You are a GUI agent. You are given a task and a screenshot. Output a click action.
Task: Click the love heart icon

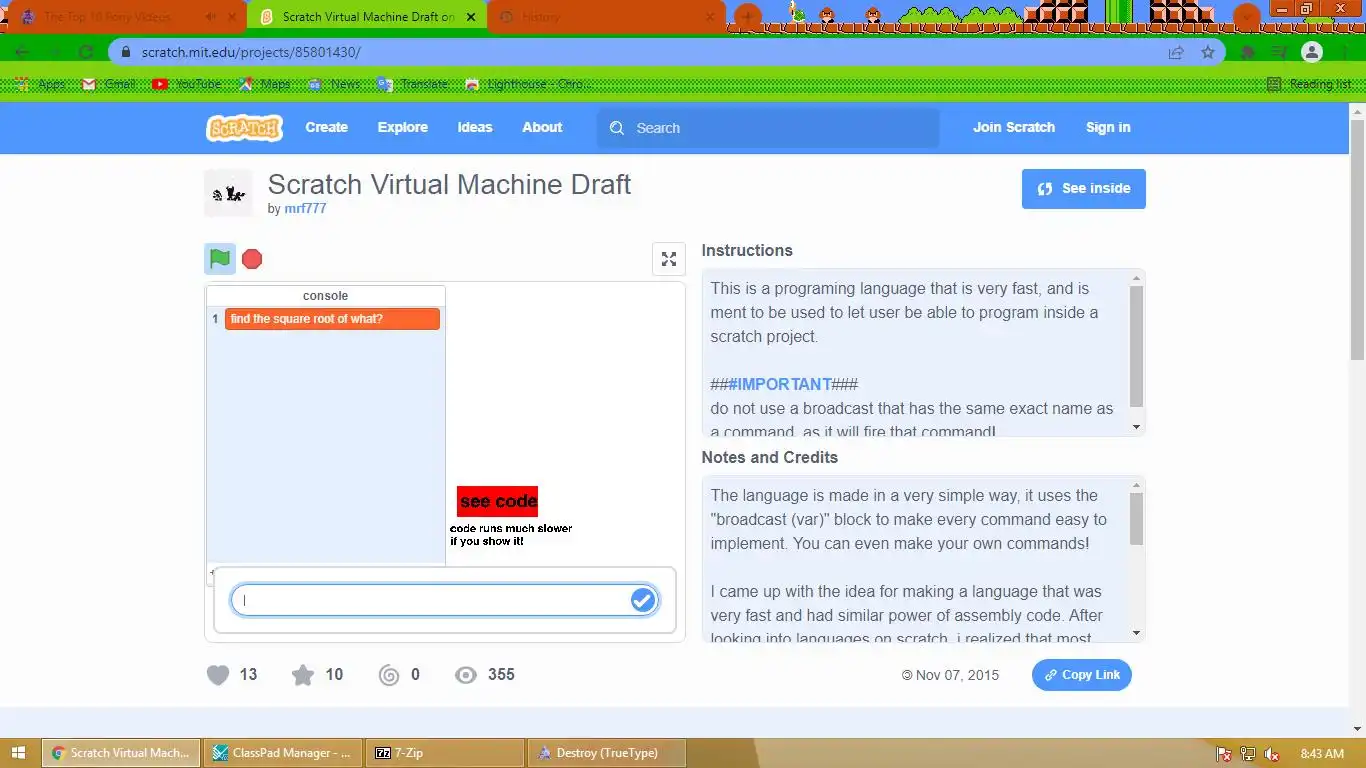click(218, 675)
